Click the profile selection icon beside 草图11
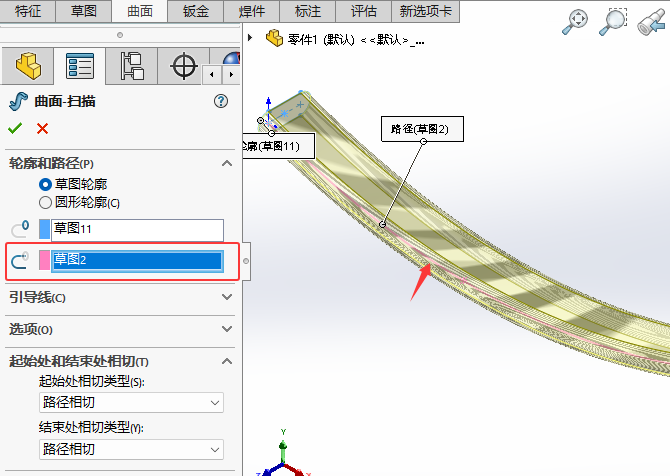 click(x=20, y=229)
